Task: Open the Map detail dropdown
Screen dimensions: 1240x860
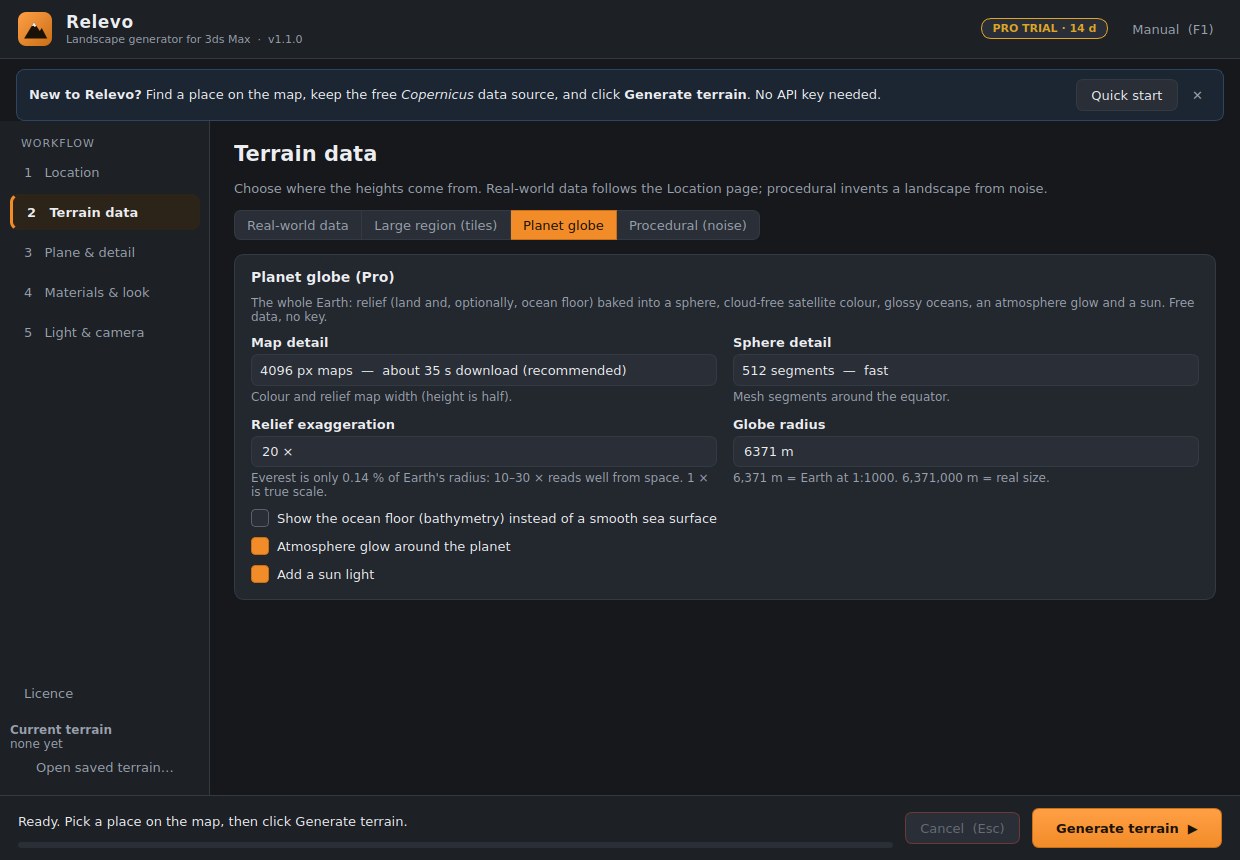Action: pyautogui.click(x=484, y=370)
